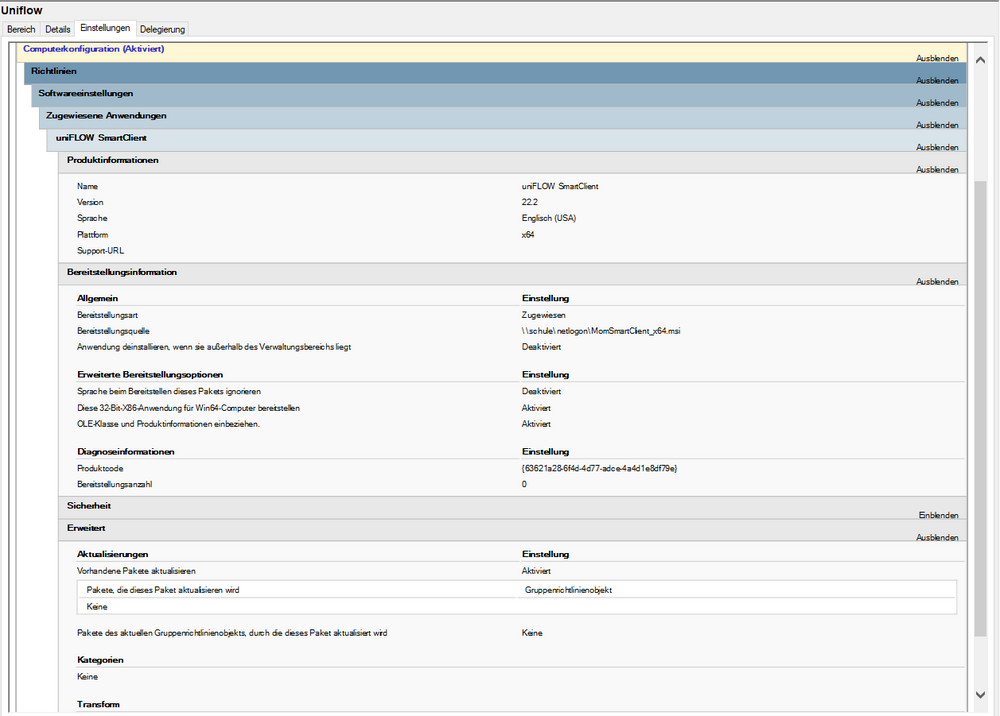This screenshot has height=716, width=1000.
Task: Collapse the Softwareeinstellungen section
Action: [x=937, y=102]
